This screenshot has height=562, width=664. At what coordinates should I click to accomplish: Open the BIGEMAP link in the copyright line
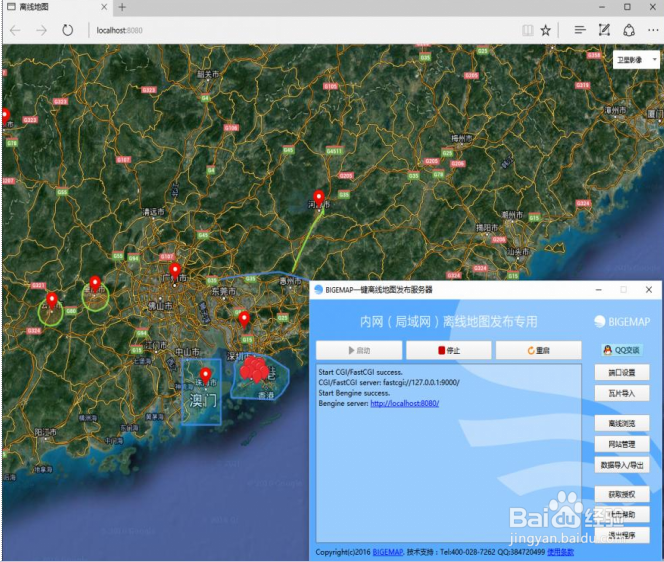[388, 552]
